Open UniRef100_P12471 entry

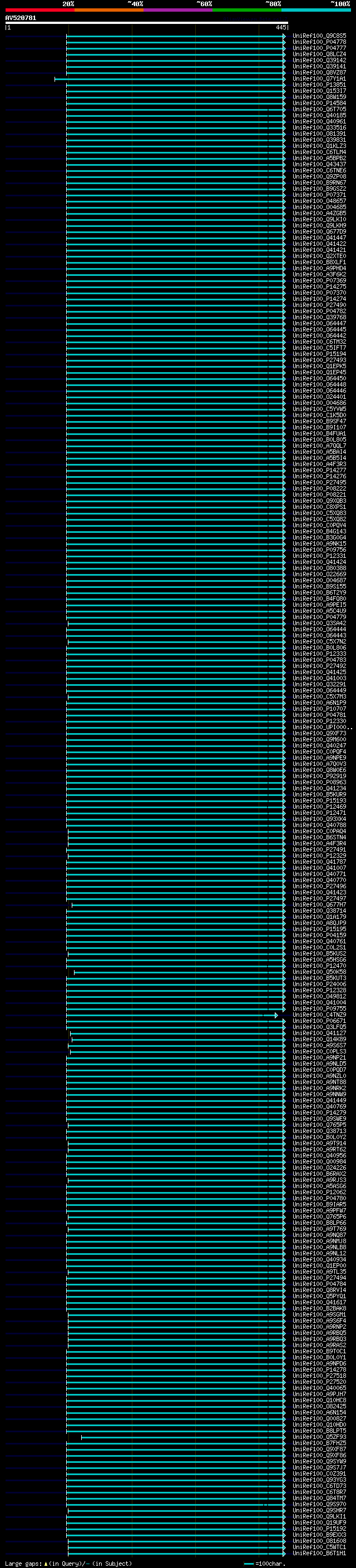click(319, 813)
